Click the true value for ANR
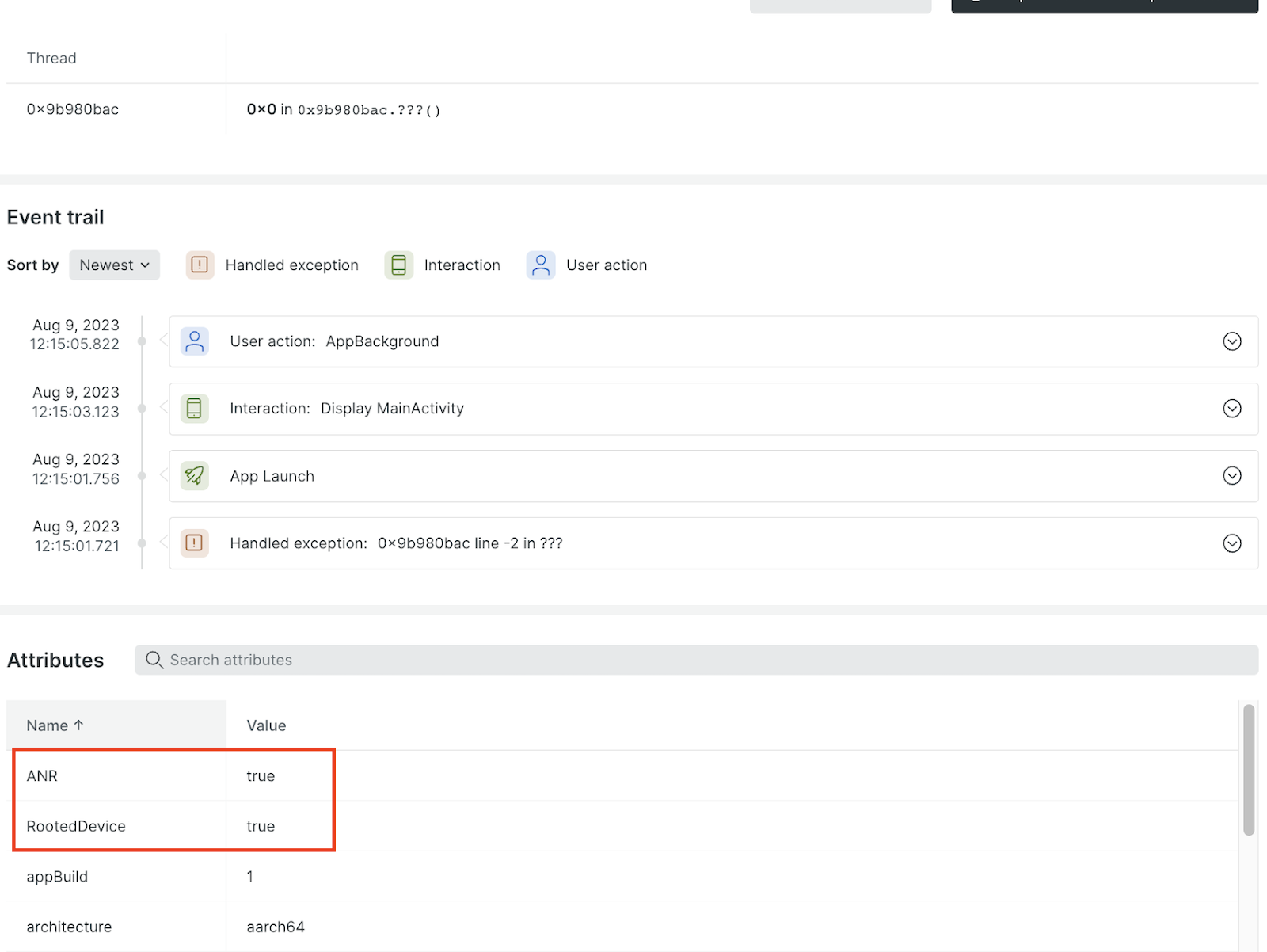The height and width of the screenshot is (952, 1267). (x=261, y=776)
